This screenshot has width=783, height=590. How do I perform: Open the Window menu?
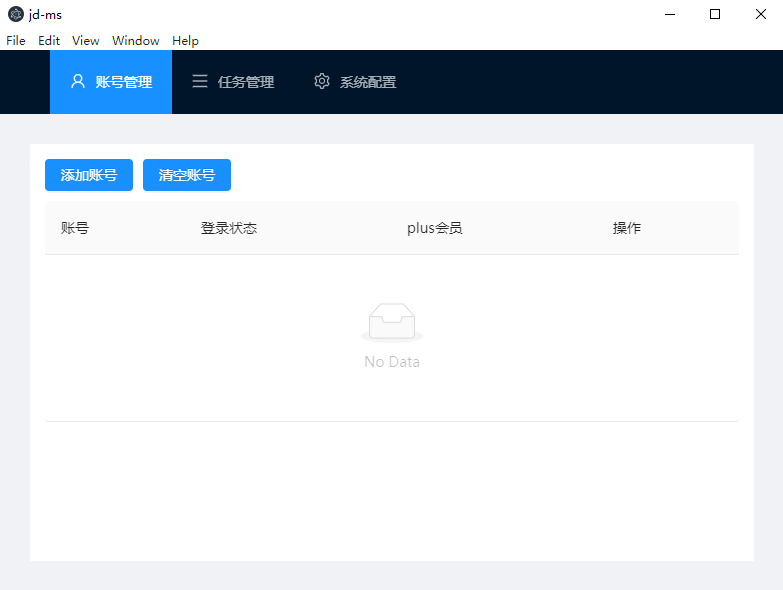point(136,41)
